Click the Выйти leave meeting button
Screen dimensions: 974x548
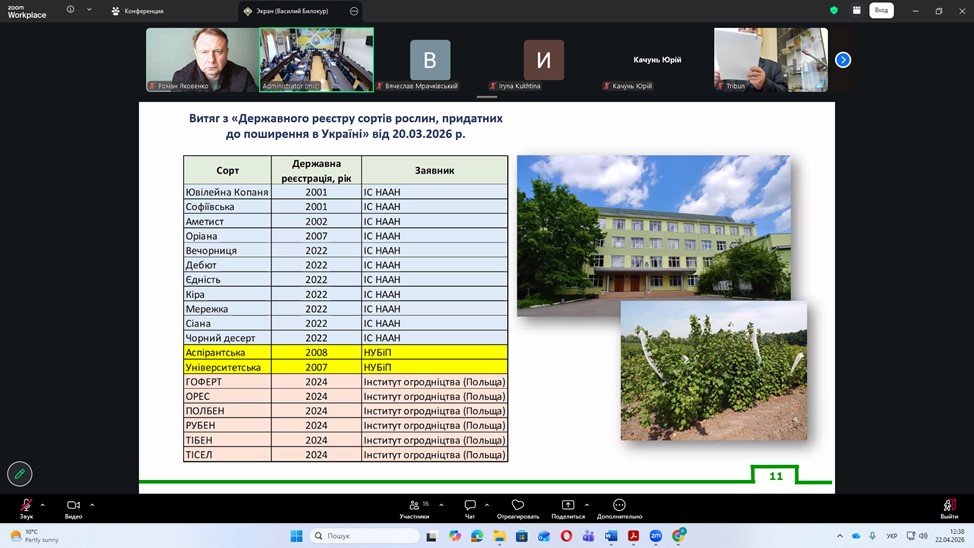948,506
